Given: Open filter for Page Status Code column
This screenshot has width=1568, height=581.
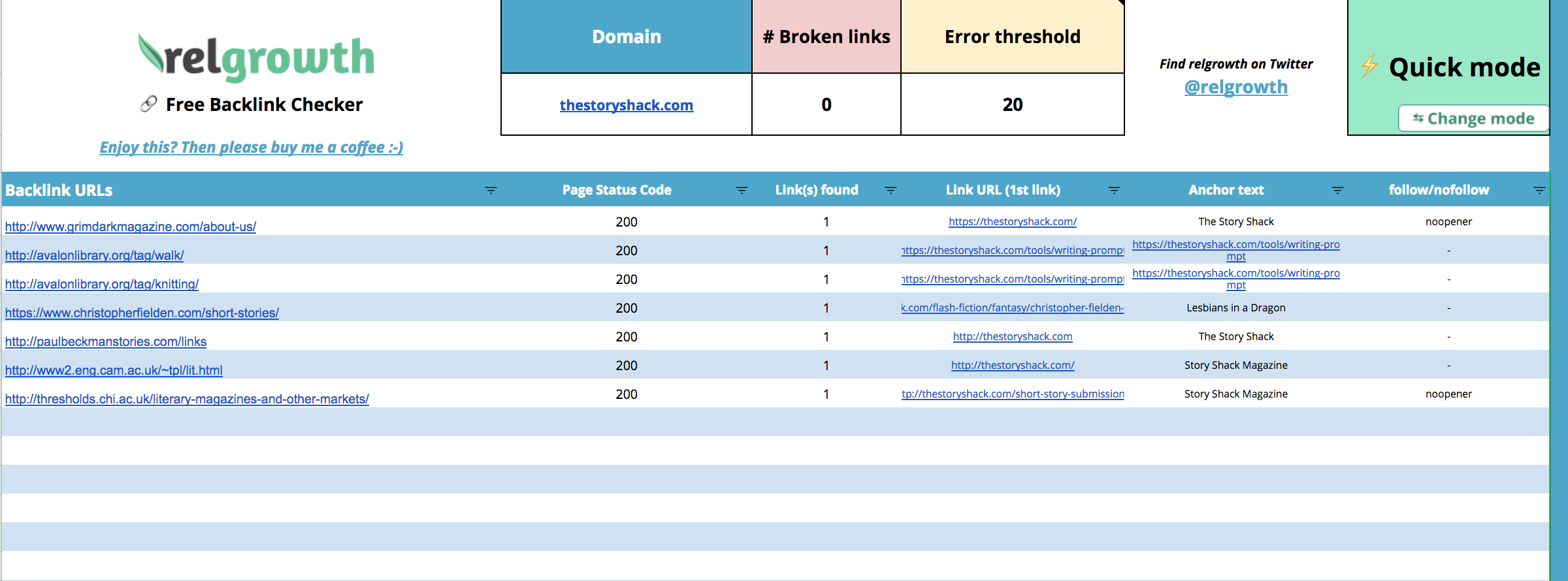Looking at the screenshot, I should coord(742,190).
